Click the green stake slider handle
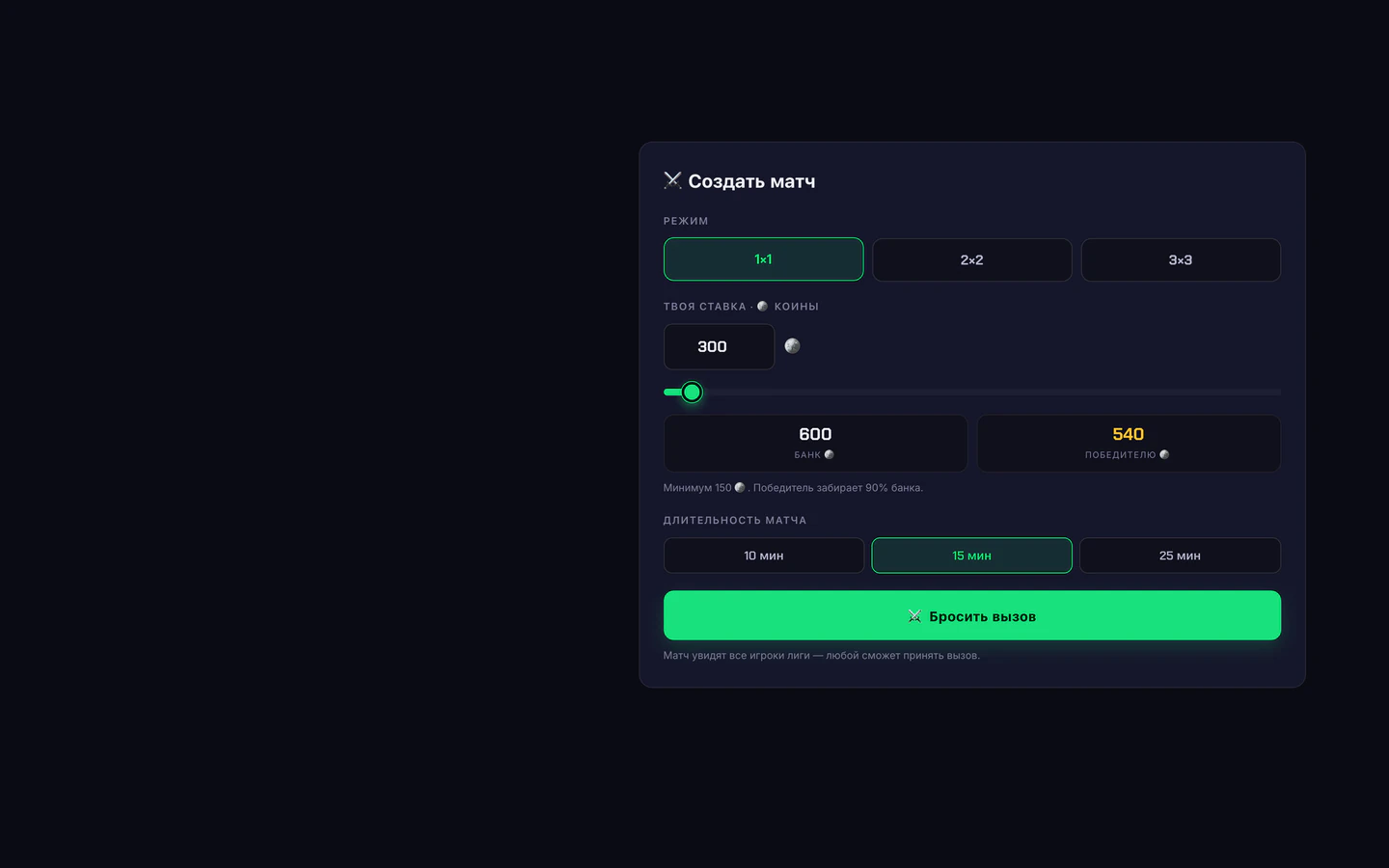The width and height of the screenshot is (1389, 868). pos(692,393)
